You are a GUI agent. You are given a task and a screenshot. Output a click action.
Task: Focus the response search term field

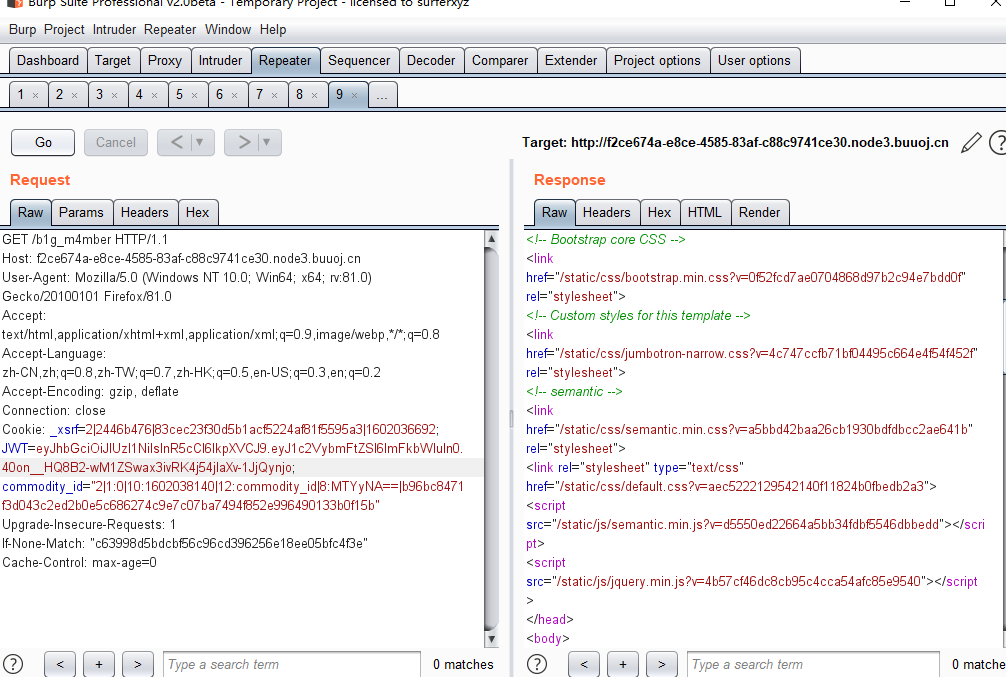pyautogui.click(x=814, y=664)
